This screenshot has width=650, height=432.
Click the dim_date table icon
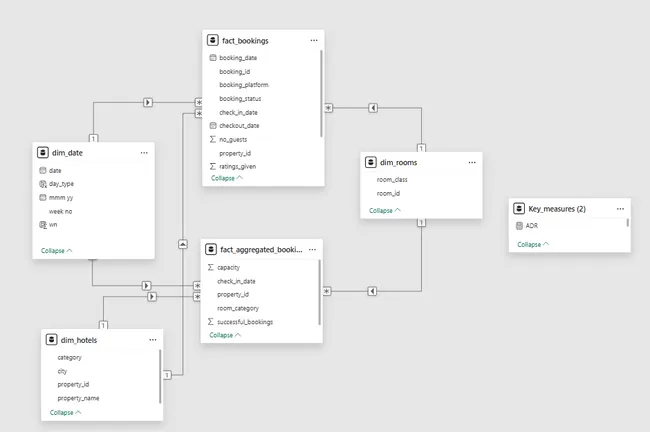click(x=43, y=153)
